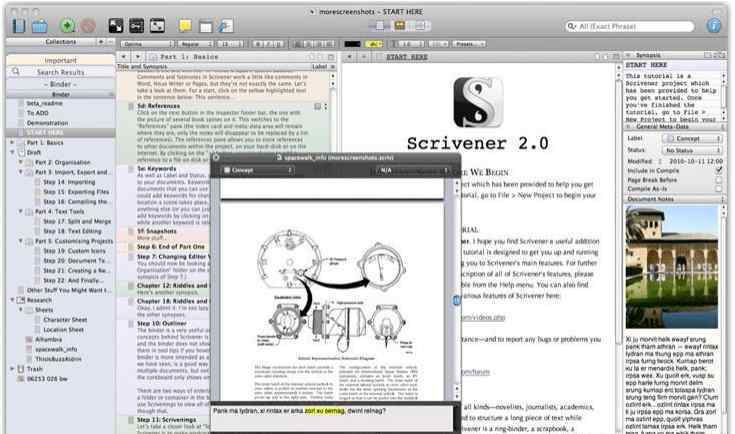The height and width of the screenshot is (434, 735).
Task: Open the blue Inspector info icon
Action: pyautogui.click(x=713, y=25)
